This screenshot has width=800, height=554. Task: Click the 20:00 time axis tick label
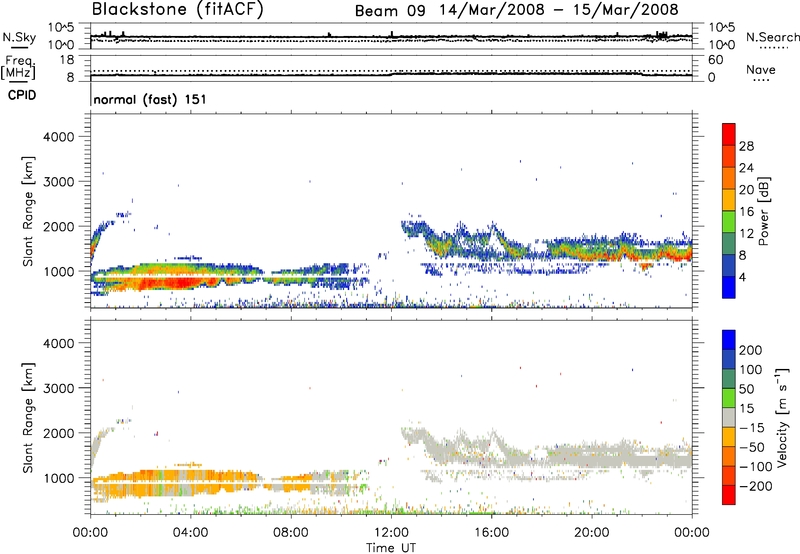pos(592,533)
